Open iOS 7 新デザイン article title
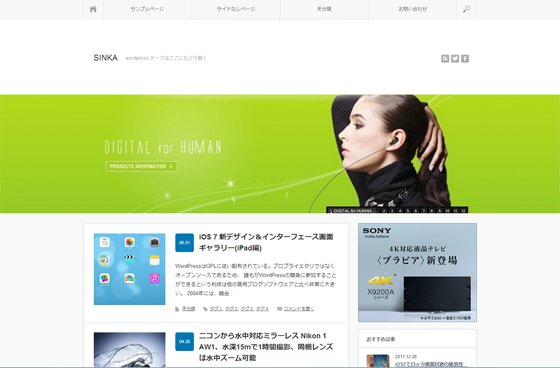 [266, 242]
